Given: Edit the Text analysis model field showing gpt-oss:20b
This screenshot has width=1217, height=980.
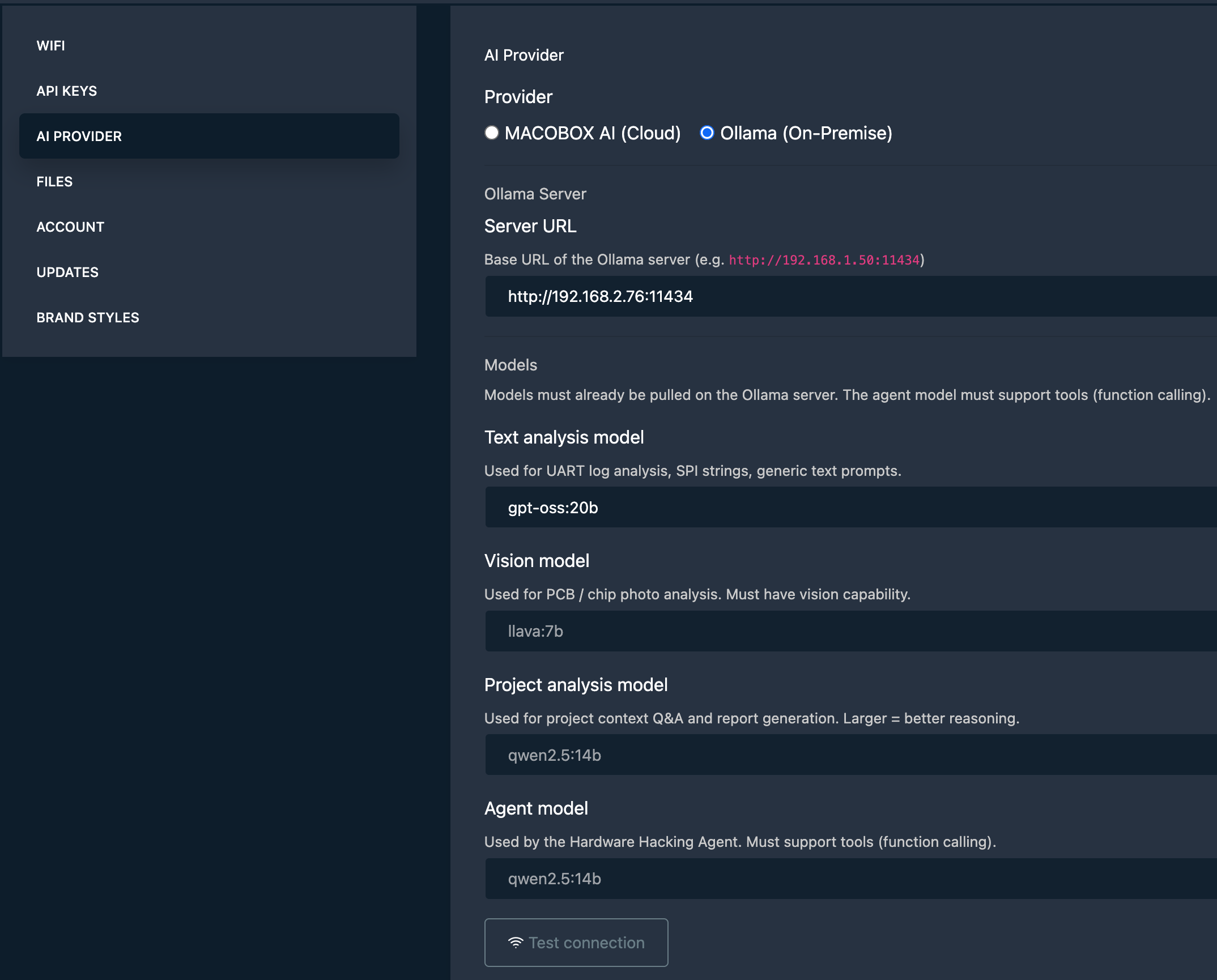Looking at the screenshot, I should [x=793, y=508].
